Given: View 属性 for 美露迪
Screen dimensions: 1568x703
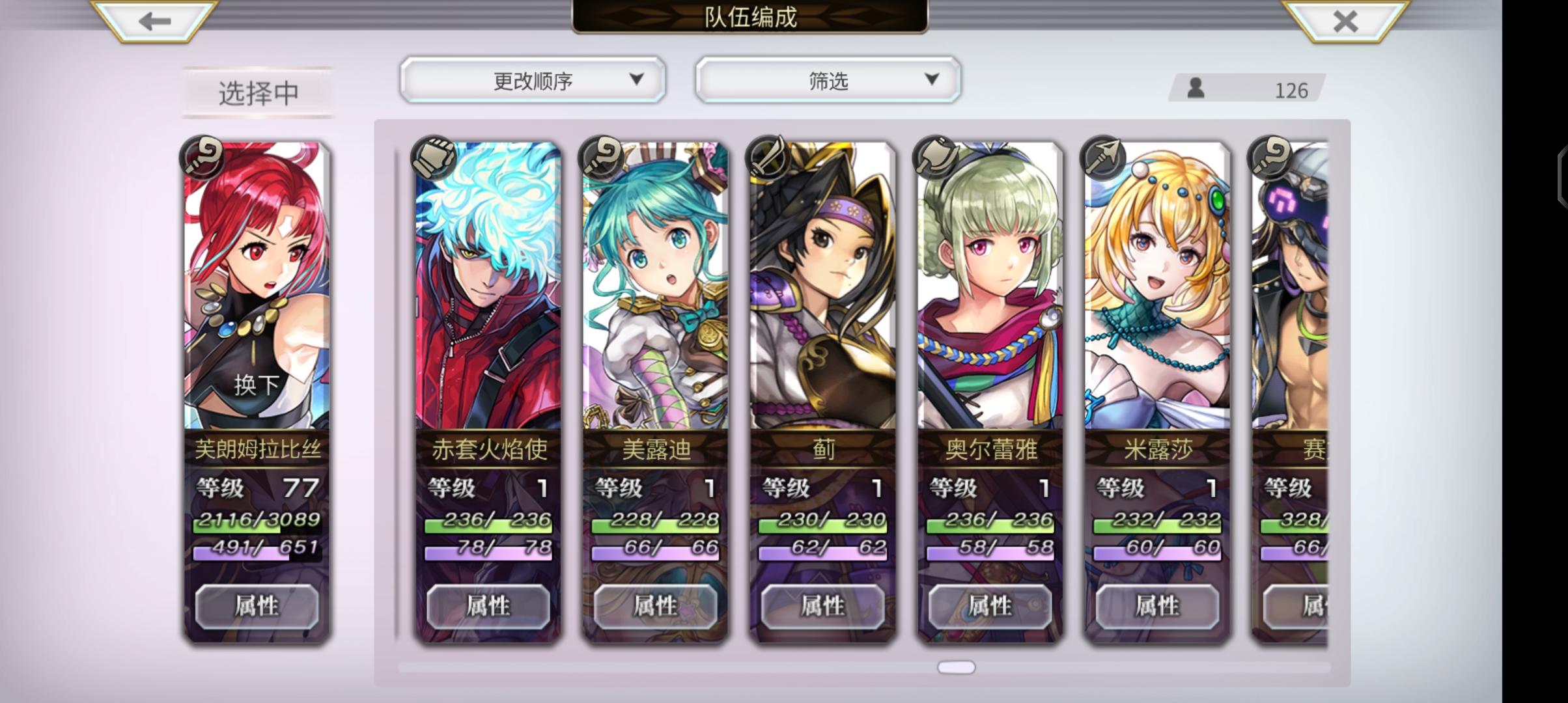Looking at the screenshot, I should point(656,607).
